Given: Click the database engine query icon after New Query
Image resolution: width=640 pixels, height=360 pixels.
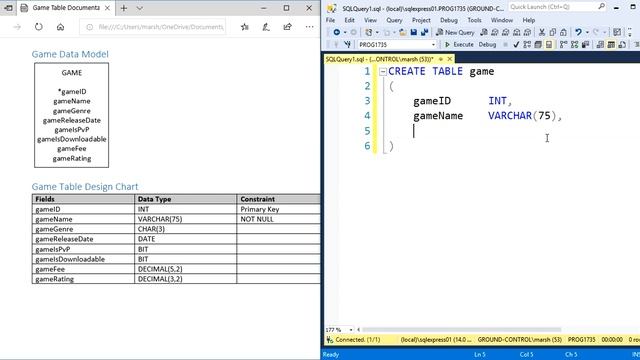Looking at the screenshot, I should [x=484, y=32].
